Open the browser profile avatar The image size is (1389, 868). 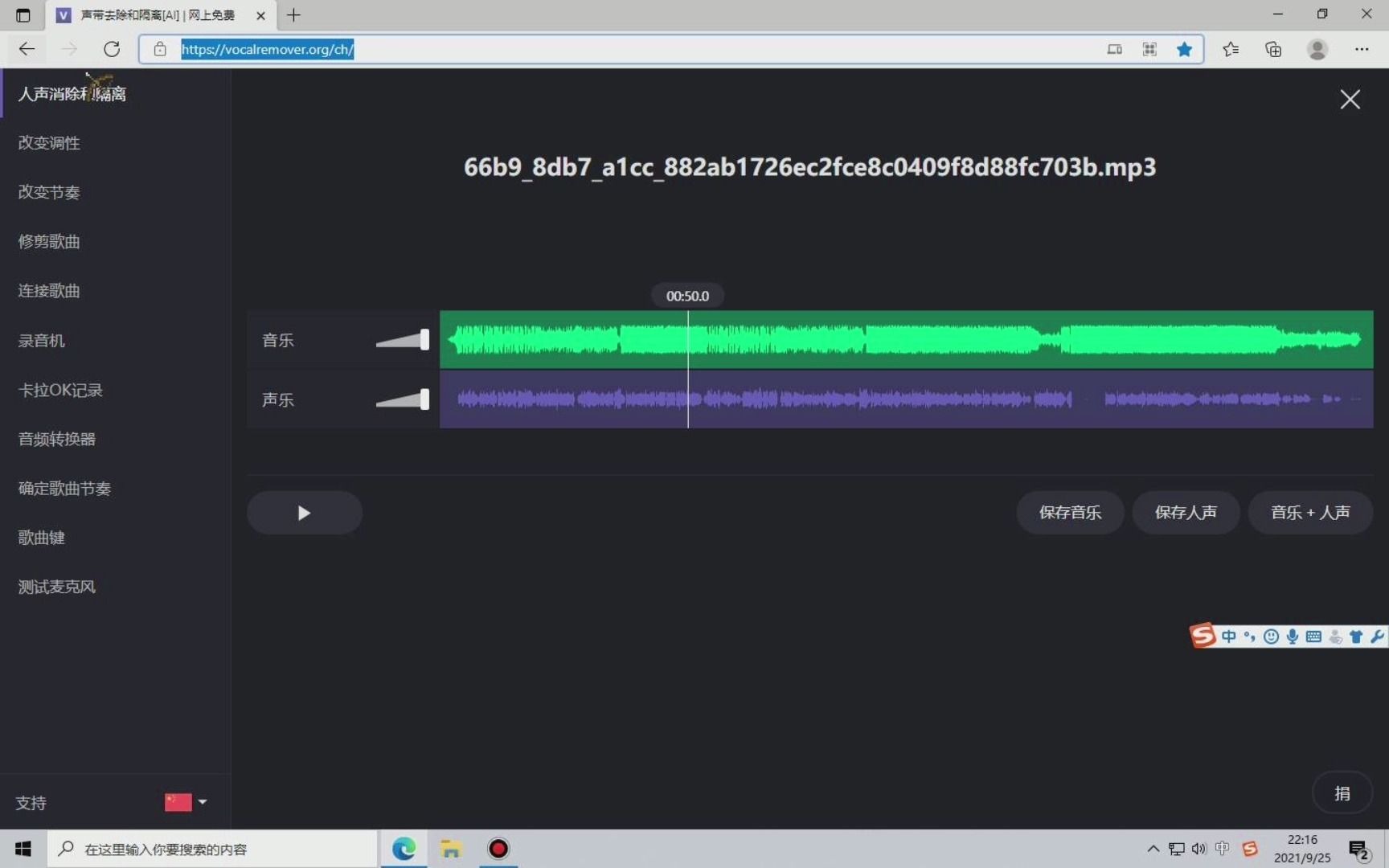[x=1317, y=49]
